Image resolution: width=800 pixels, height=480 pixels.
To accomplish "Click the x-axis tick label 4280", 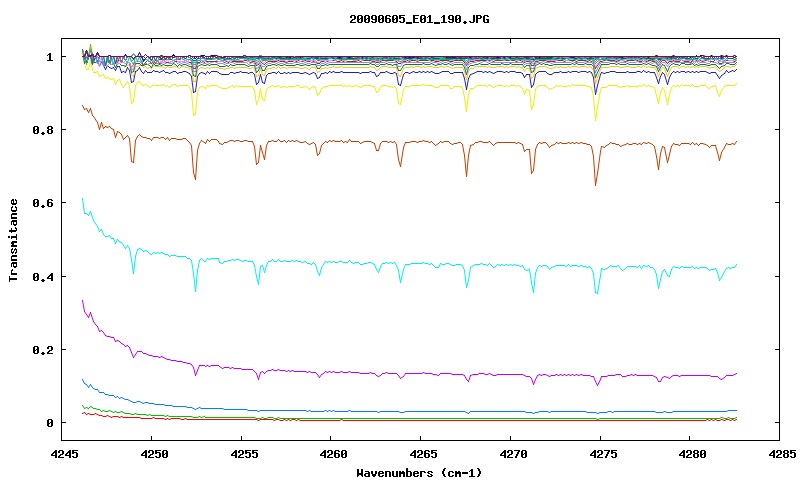I will tap(690, 453).
